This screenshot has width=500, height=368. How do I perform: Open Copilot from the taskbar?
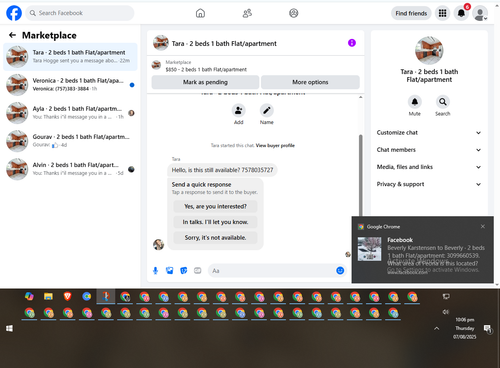click(x=29, y=296)
